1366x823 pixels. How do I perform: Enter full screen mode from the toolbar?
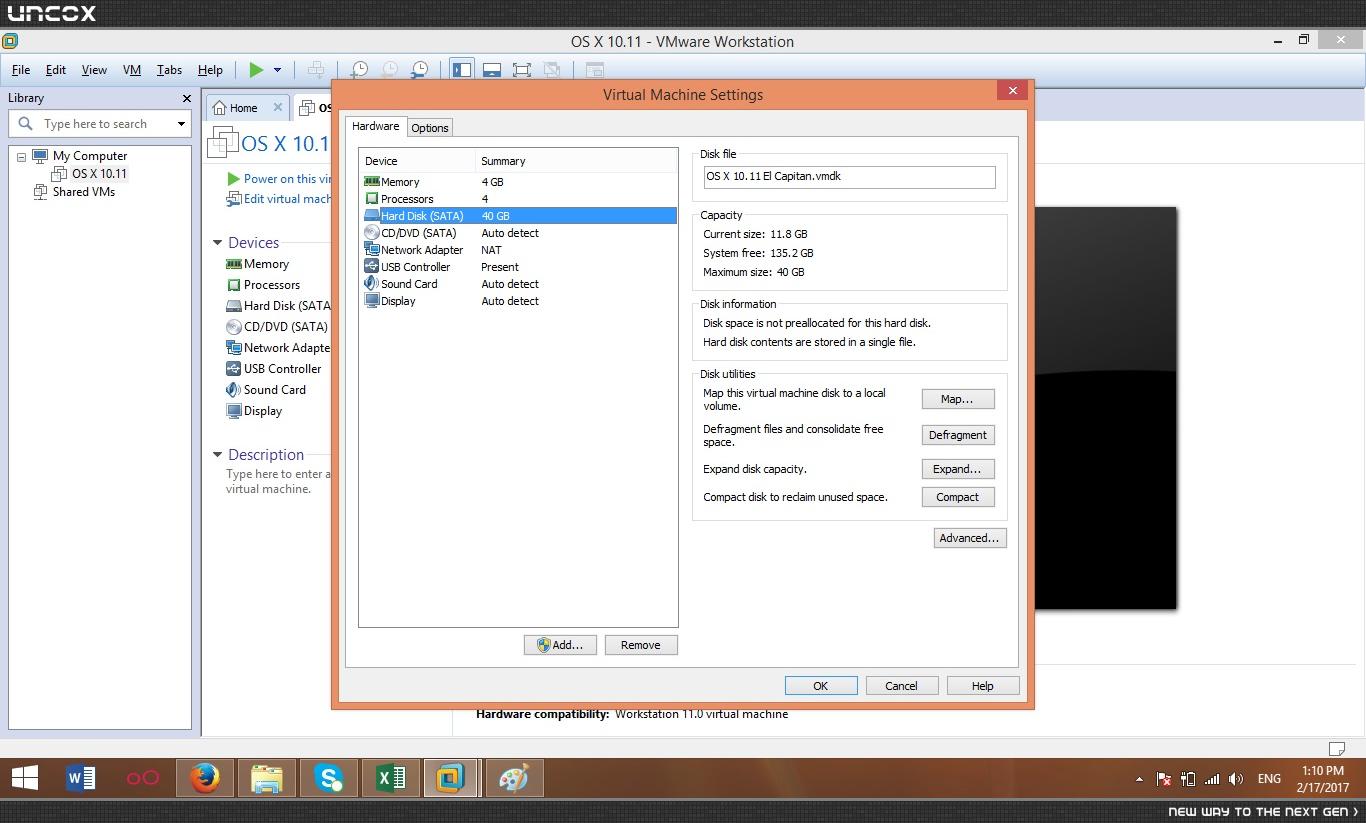pos(522,70)
